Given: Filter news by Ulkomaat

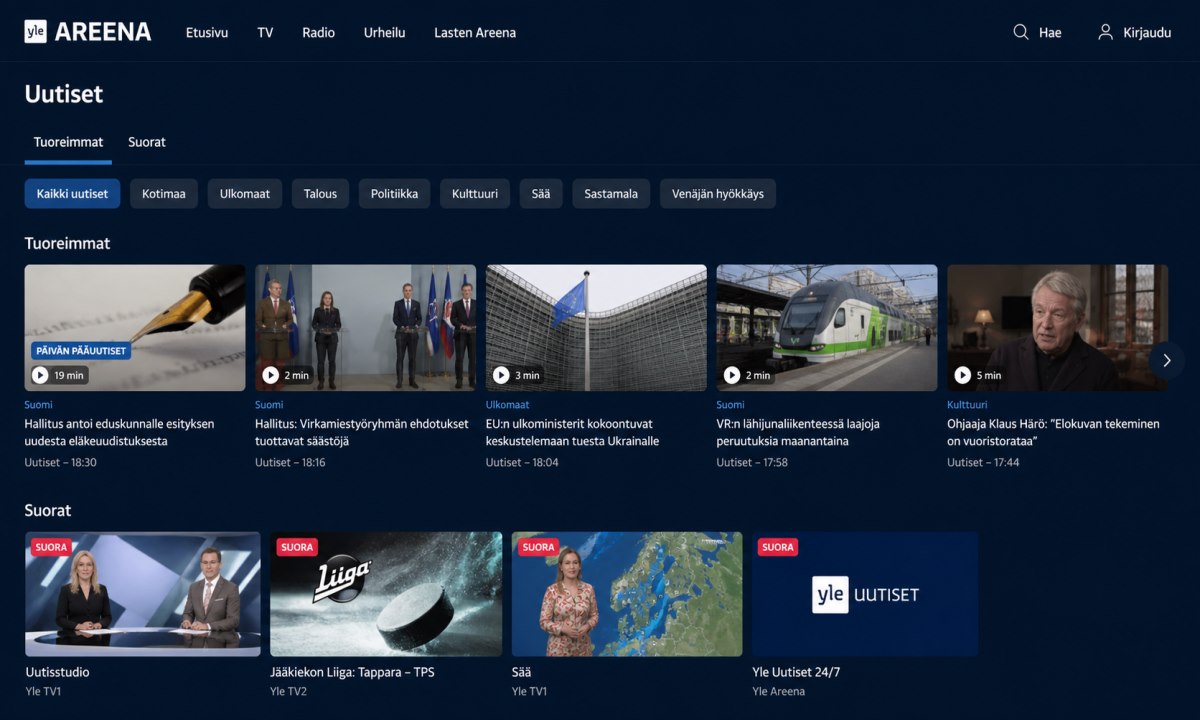Looking at the screenshot, I should 245,194.
